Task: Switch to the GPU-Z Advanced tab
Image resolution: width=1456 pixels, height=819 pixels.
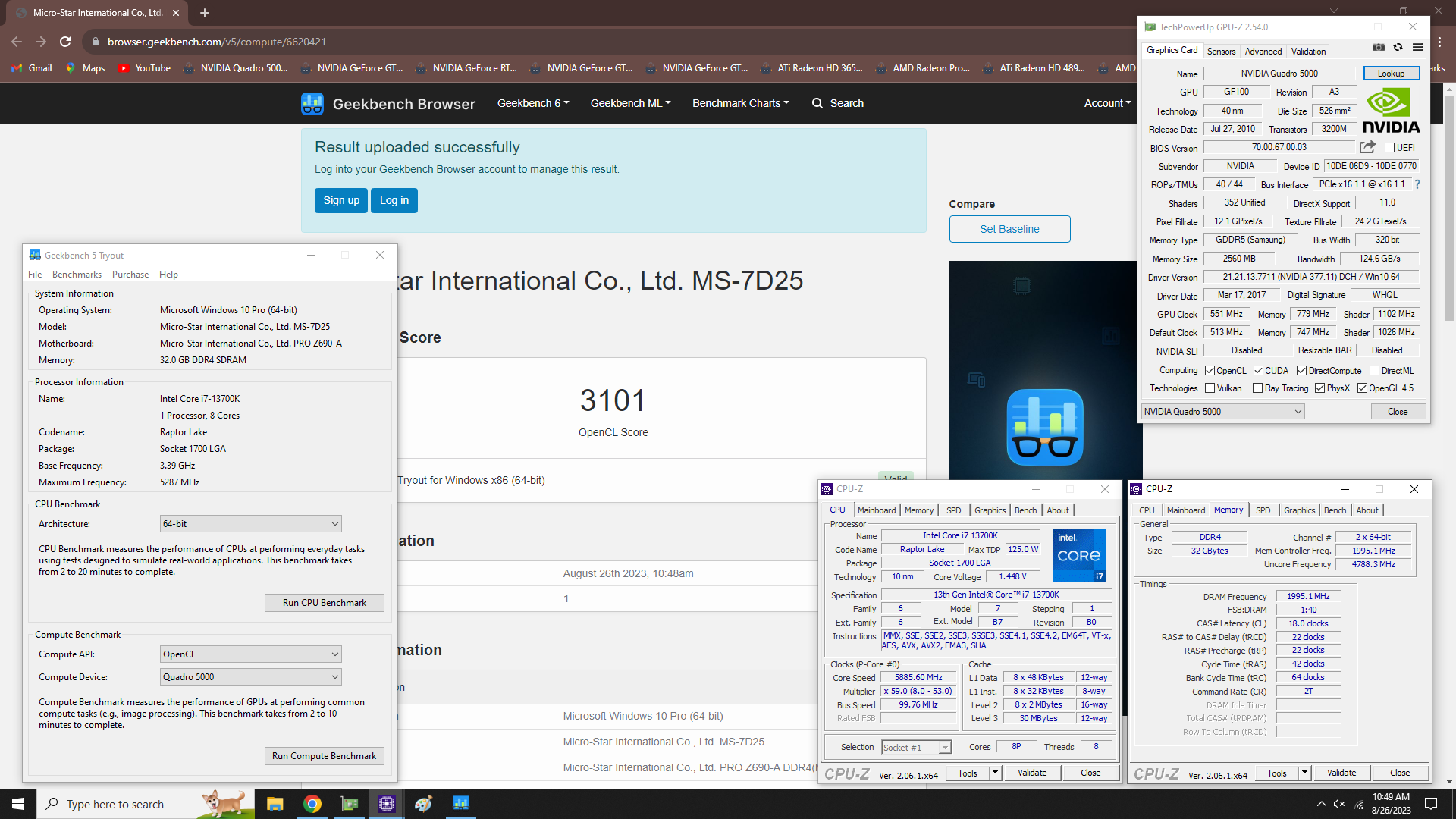Action: tap(1263, 52)
